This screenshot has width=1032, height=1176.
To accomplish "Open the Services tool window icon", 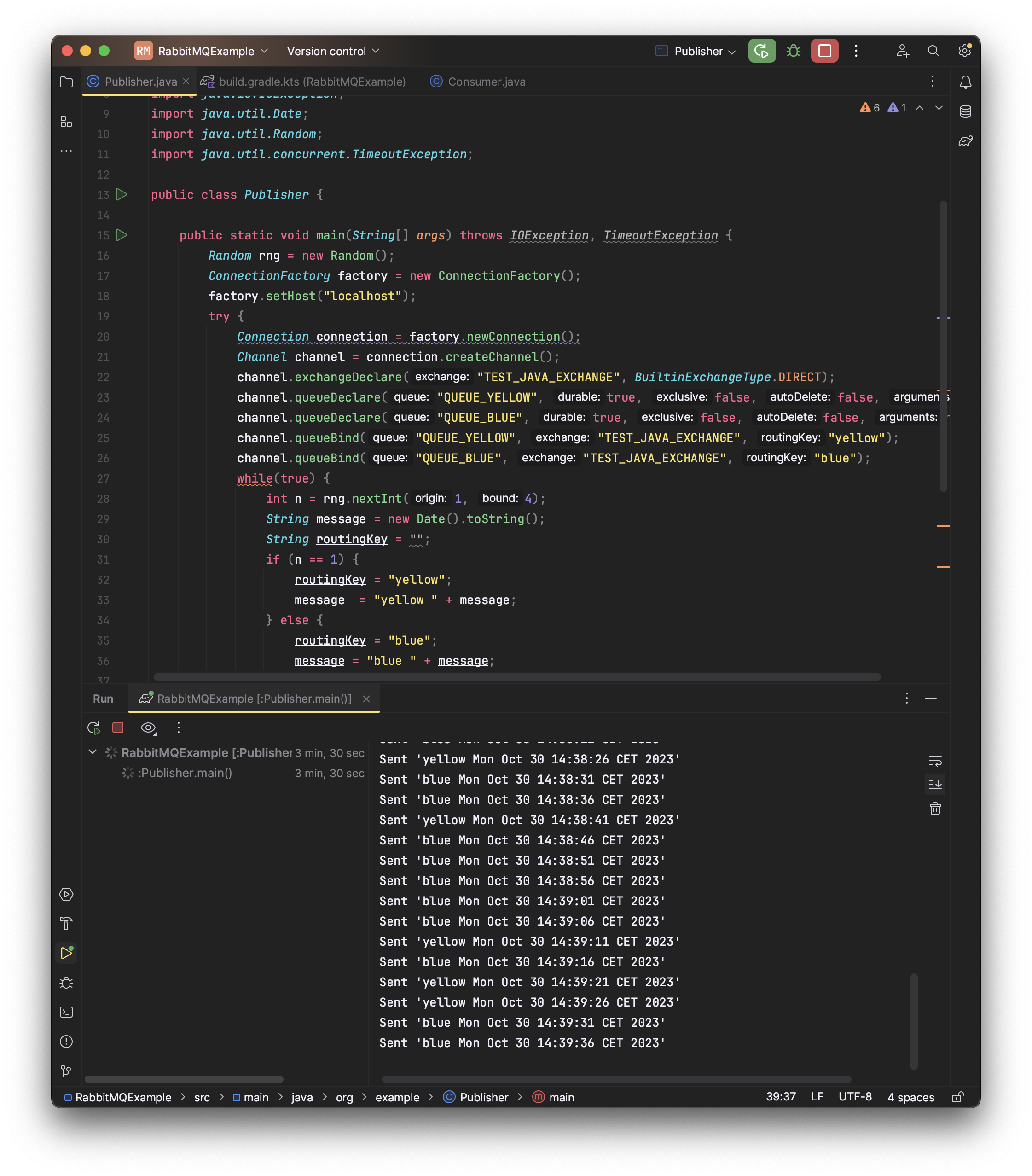I will [x=66, y=894].
